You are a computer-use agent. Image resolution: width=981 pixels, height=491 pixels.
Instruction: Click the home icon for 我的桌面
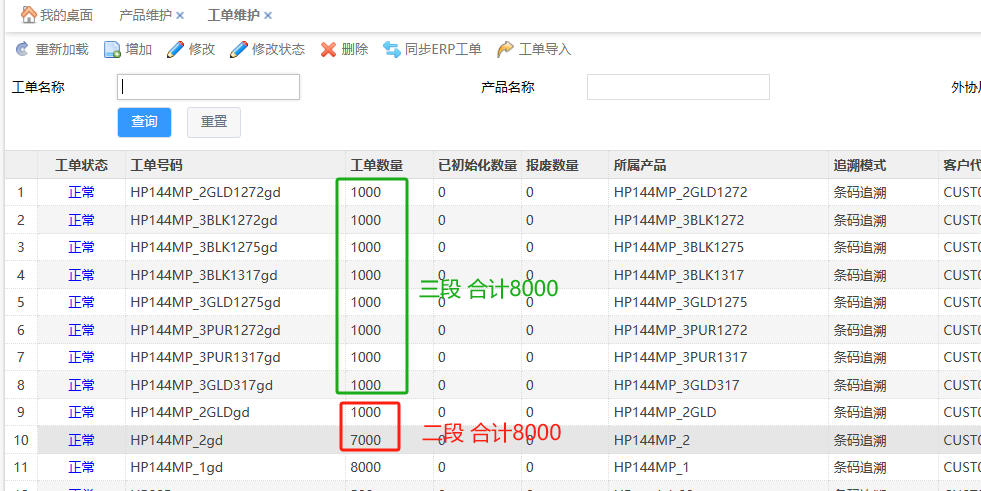(28, 15)
